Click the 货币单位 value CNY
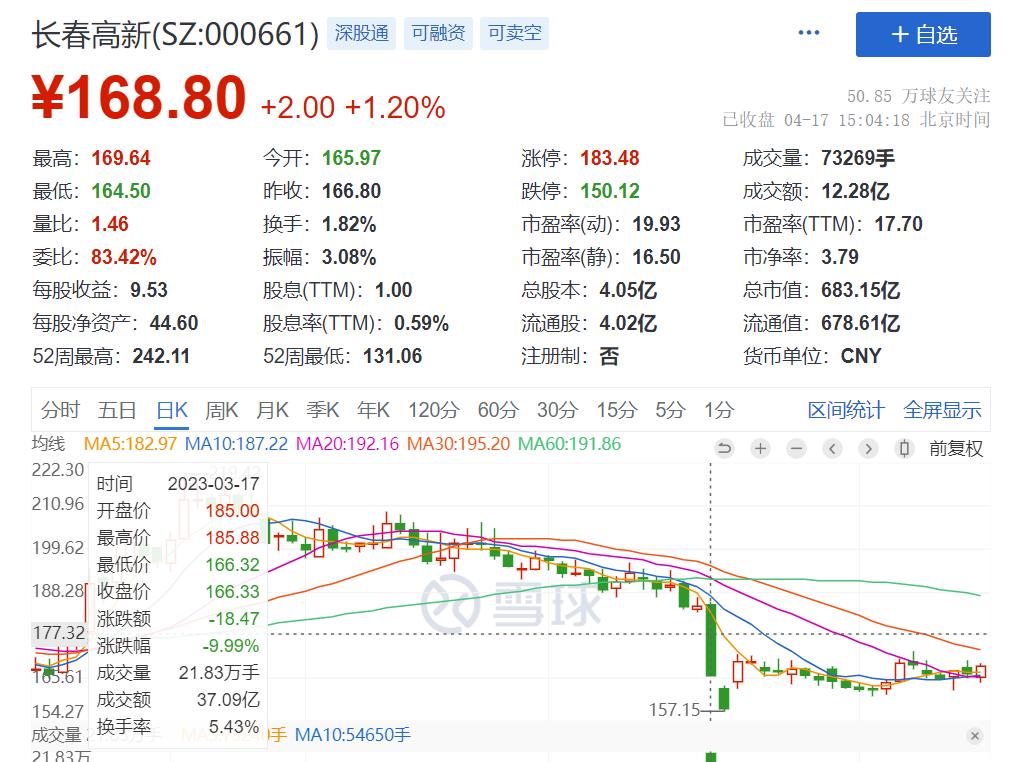1015x762 pixels. [861, 356]
